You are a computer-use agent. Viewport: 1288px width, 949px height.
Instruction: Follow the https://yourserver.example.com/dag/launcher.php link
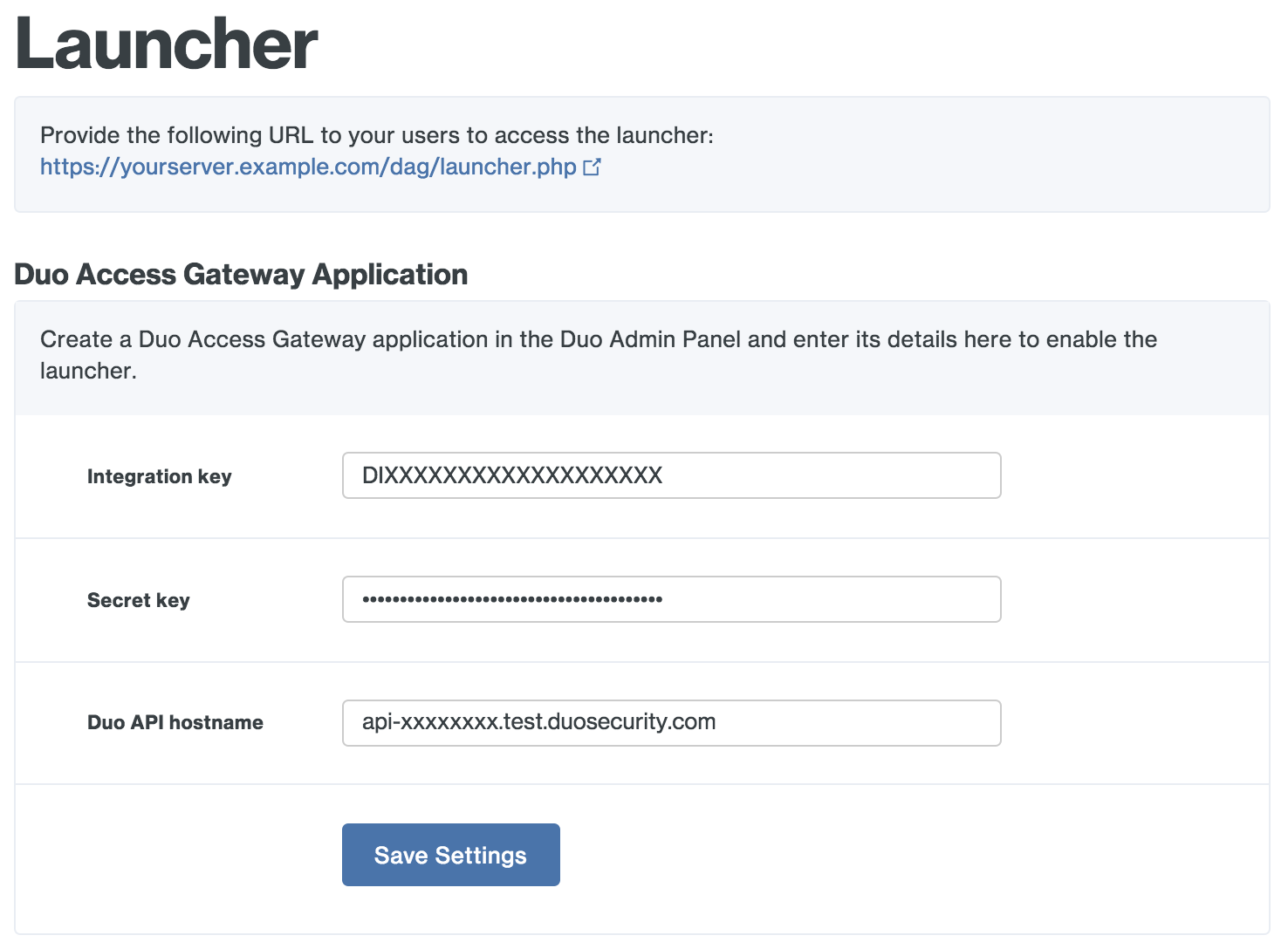[305, 167]
